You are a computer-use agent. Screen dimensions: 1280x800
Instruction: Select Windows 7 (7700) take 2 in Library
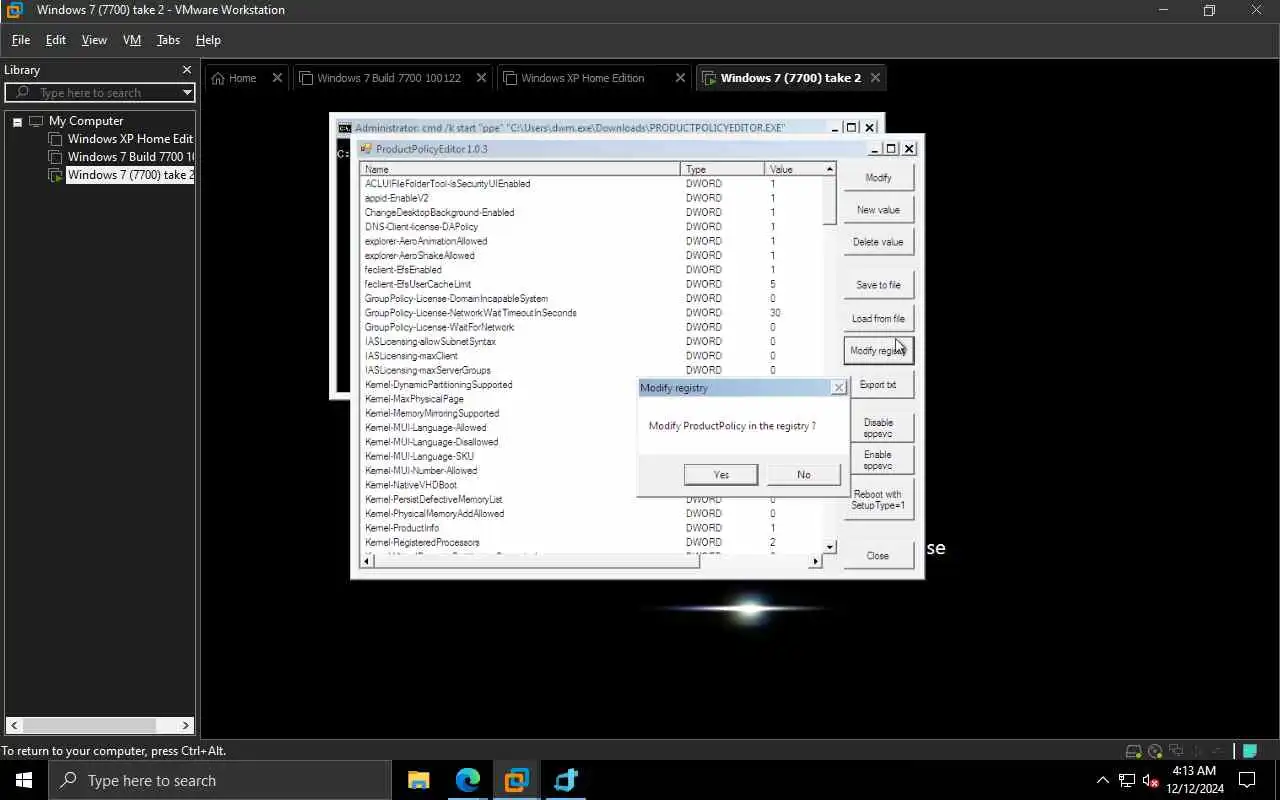tap(129, 175)
